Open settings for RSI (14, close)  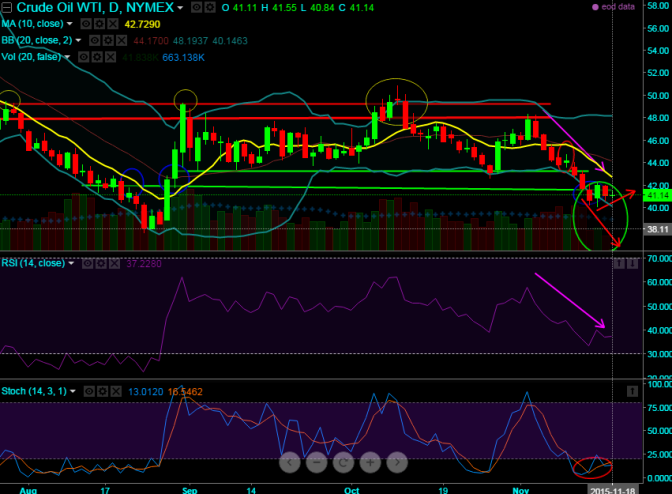pyautogui.click(x=101, y=263)
